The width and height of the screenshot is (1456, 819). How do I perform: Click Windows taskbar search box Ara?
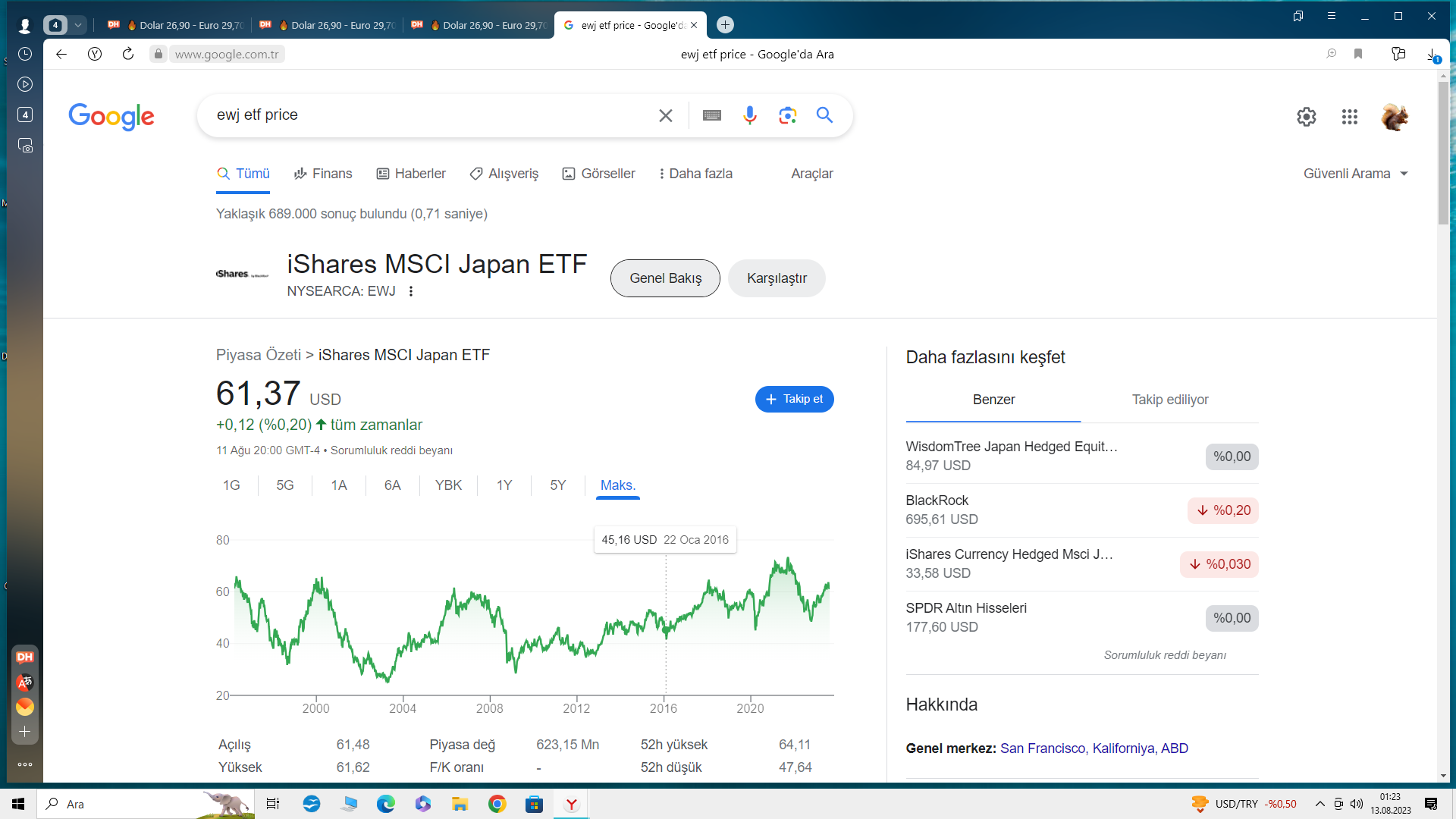(146, 804)
